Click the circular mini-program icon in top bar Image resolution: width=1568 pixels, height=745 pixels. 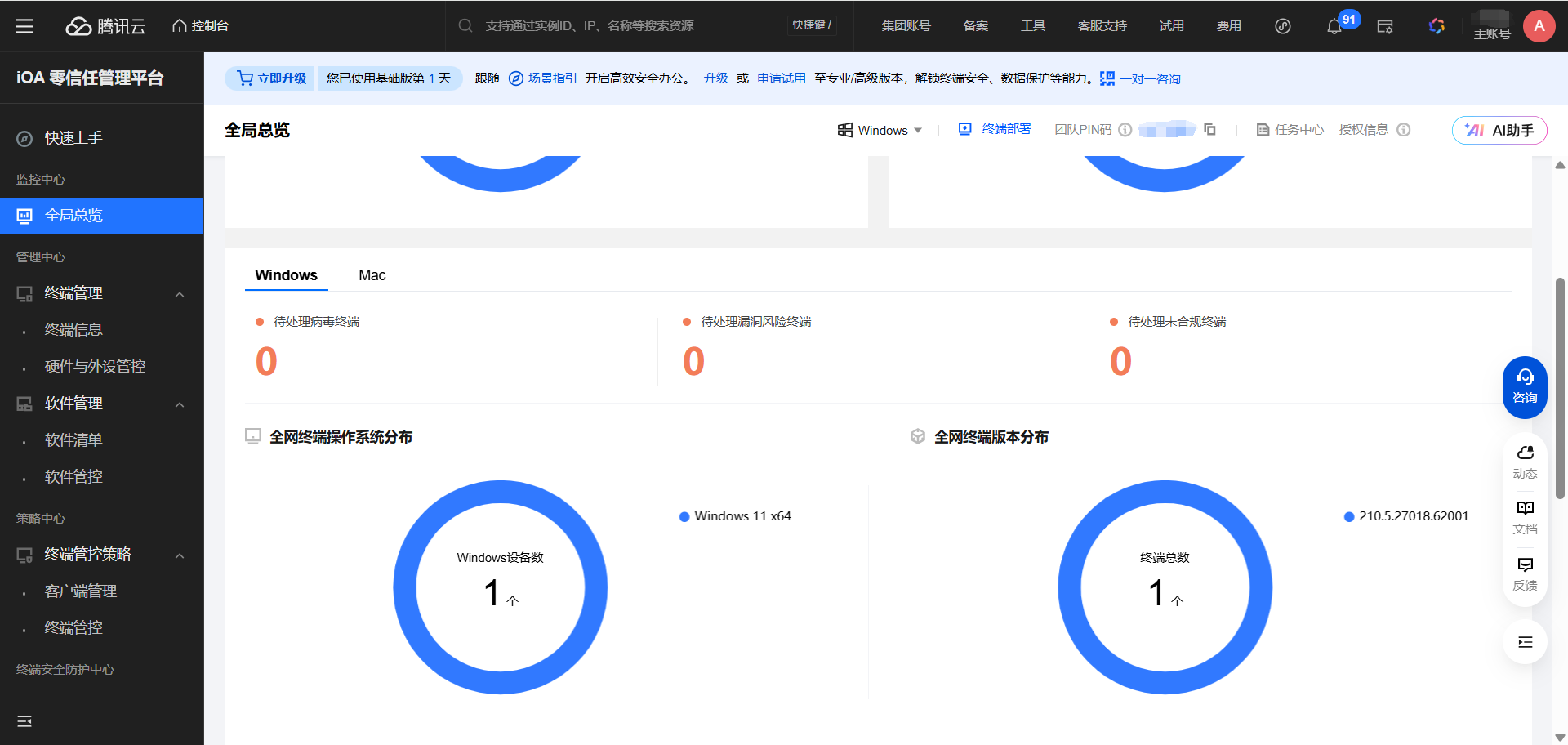[x=1283, y=26]
